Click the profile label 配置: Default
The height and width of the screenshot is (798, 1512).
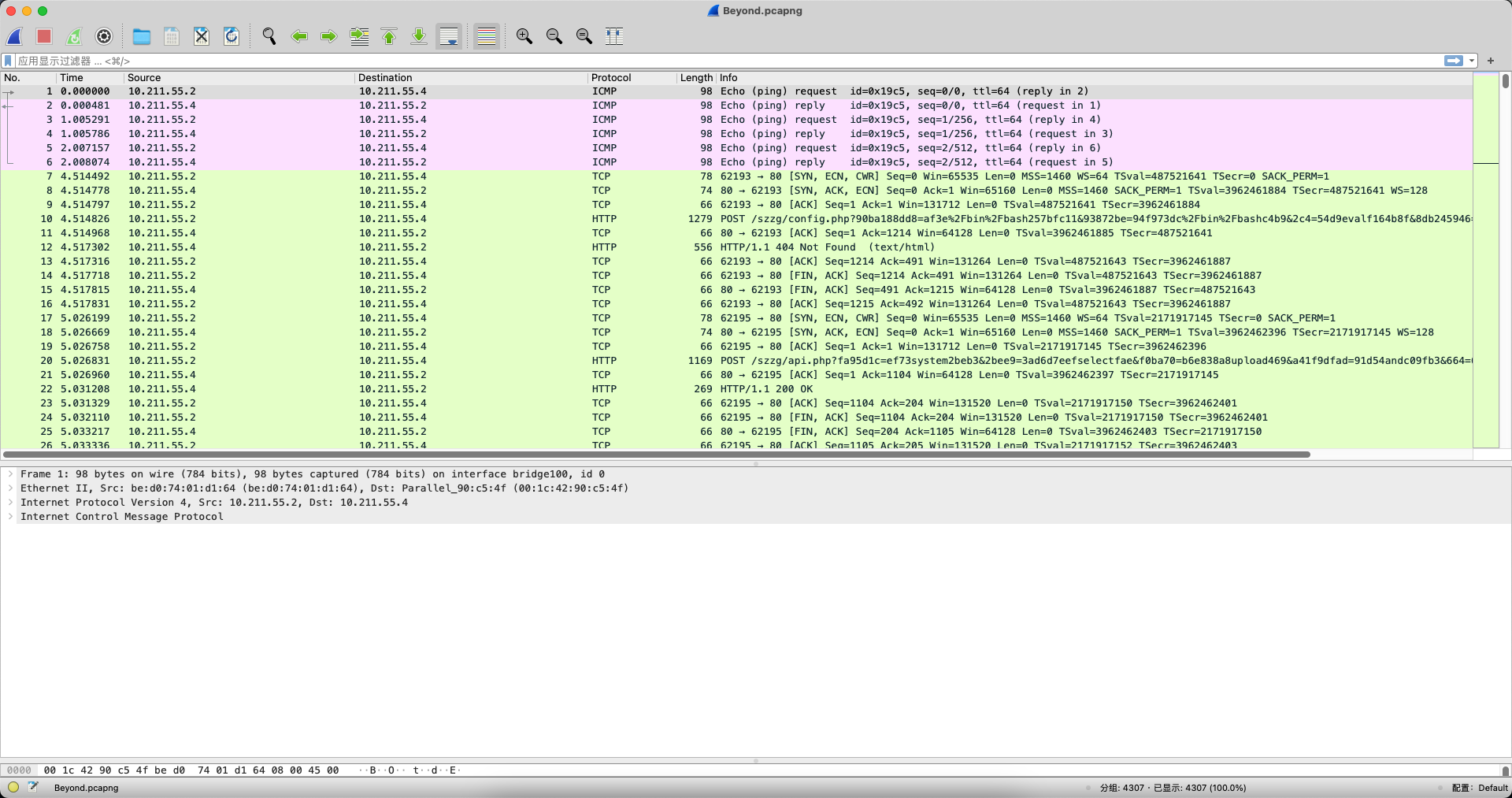point(1480,788)
